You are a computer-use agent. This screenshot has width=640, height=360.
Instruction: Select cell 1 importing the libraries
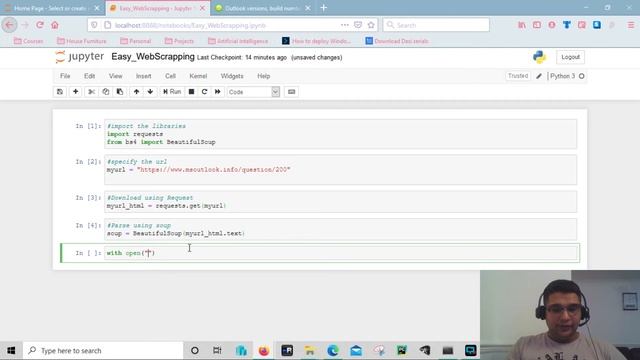click(340, 134)
